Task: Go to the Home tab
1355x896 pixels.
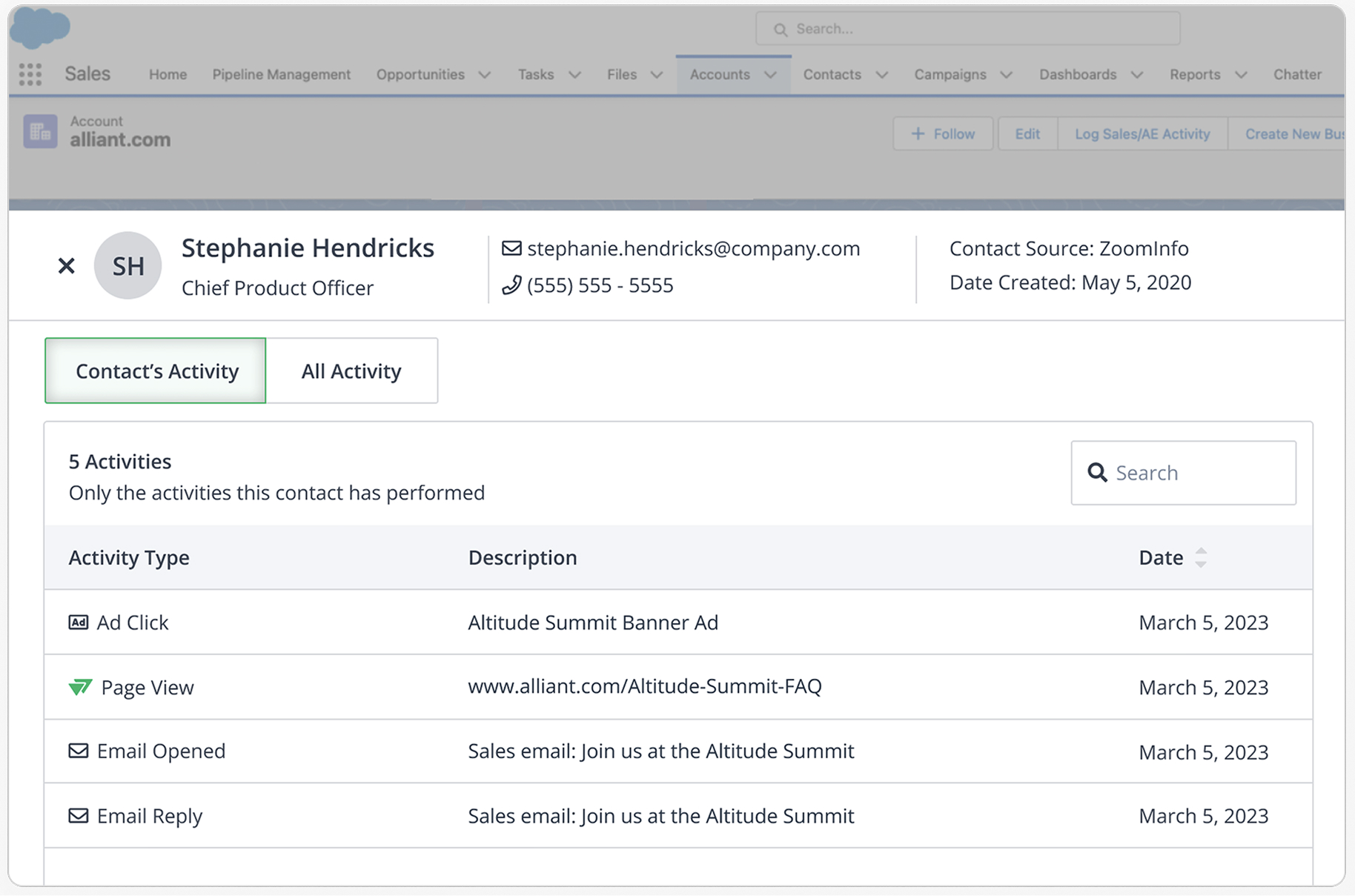Action: [x=168, y=74]
